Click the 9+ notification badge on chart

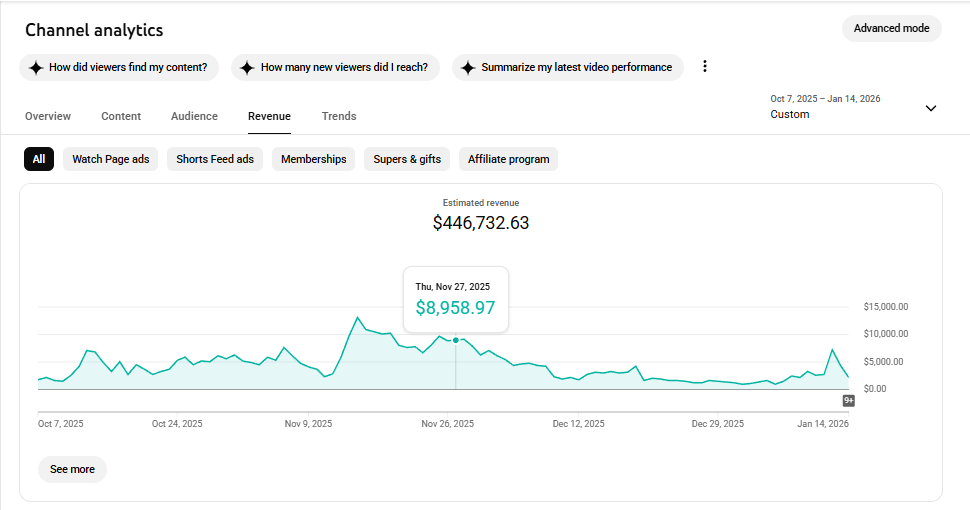pyautogui.click(x=848, y=400)
